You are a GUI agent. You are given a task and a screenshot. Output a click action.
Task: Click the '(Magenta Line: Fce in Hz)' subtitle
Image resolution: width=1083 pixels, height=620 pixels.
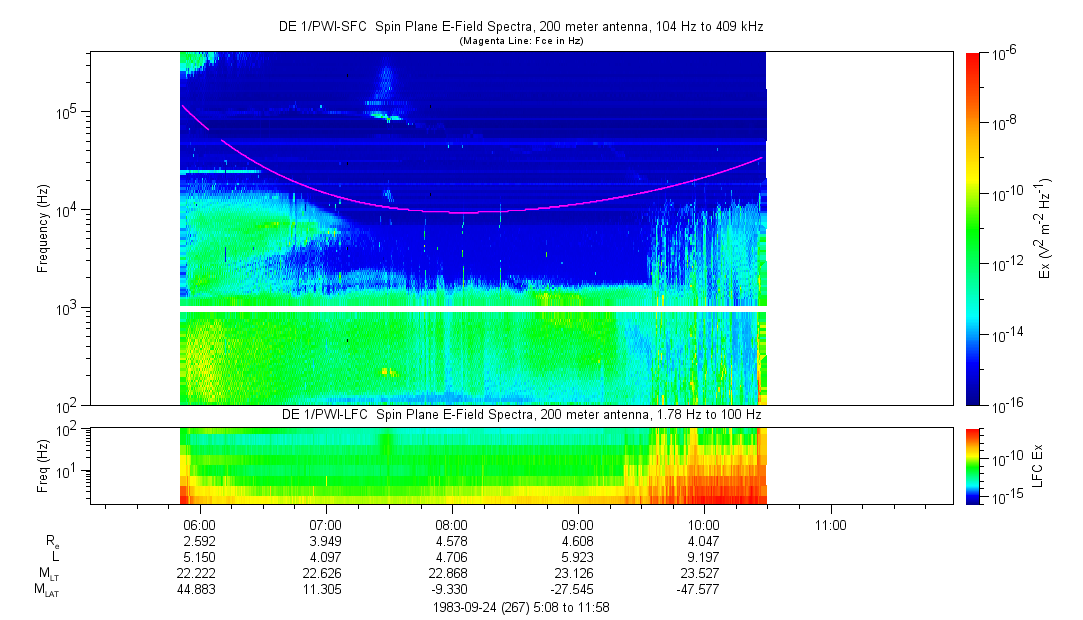[521, 41]
